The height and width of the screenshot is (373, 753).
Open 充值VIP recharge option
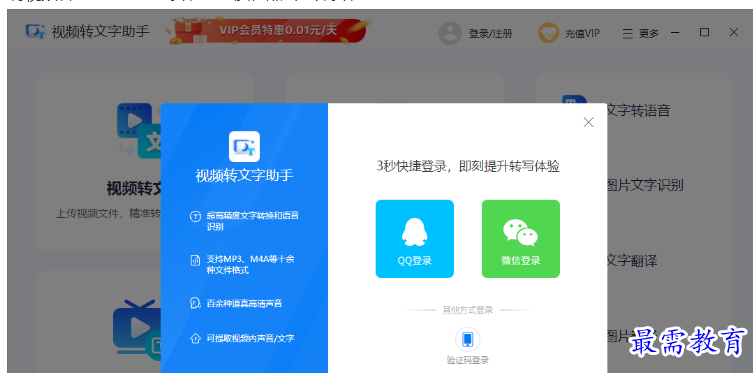coord(583,34)
